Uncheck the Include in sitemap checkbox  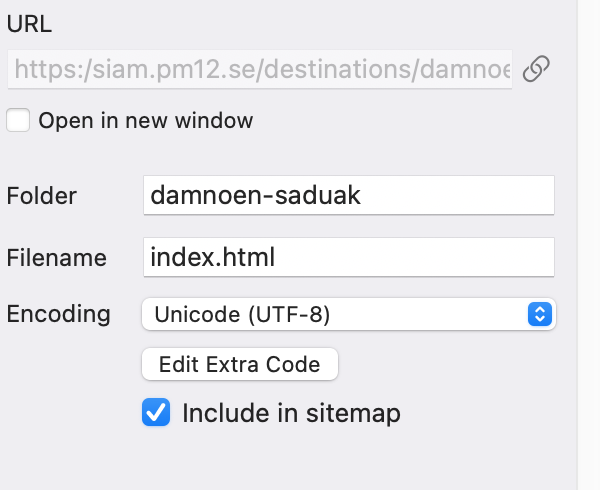coord(156,412)
